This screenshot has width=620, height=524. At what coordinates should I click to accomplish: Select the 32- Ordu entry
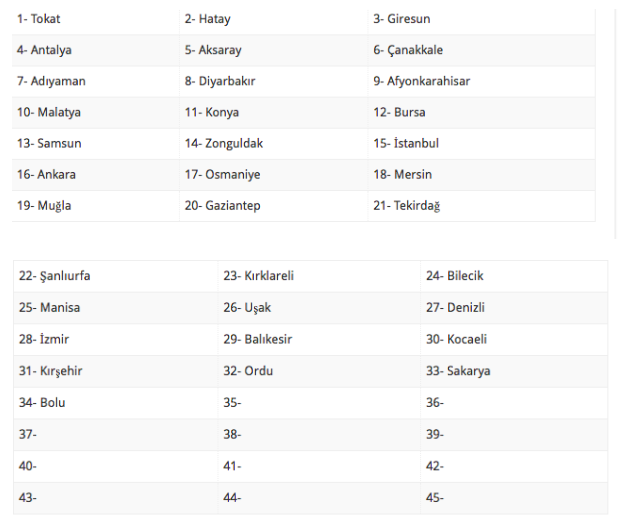(247, 371)
